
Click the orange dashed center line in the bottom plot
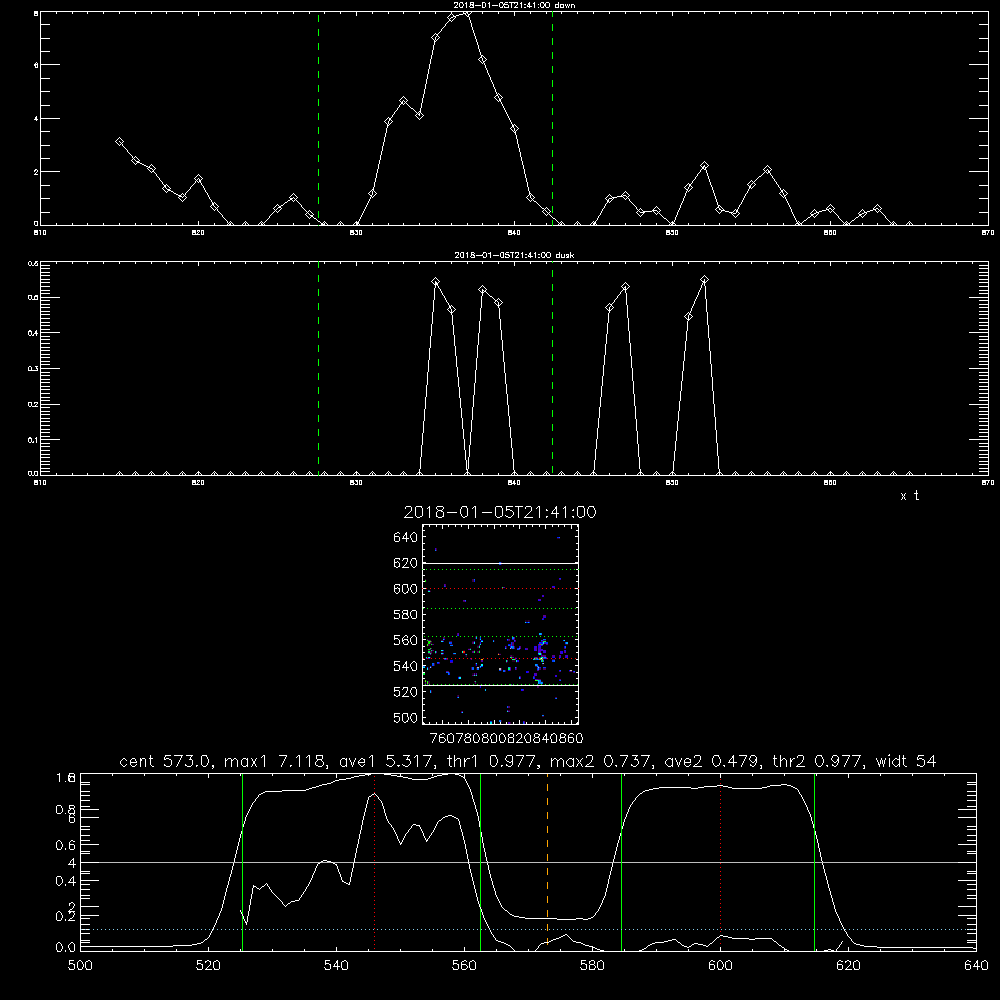[547, 861]
